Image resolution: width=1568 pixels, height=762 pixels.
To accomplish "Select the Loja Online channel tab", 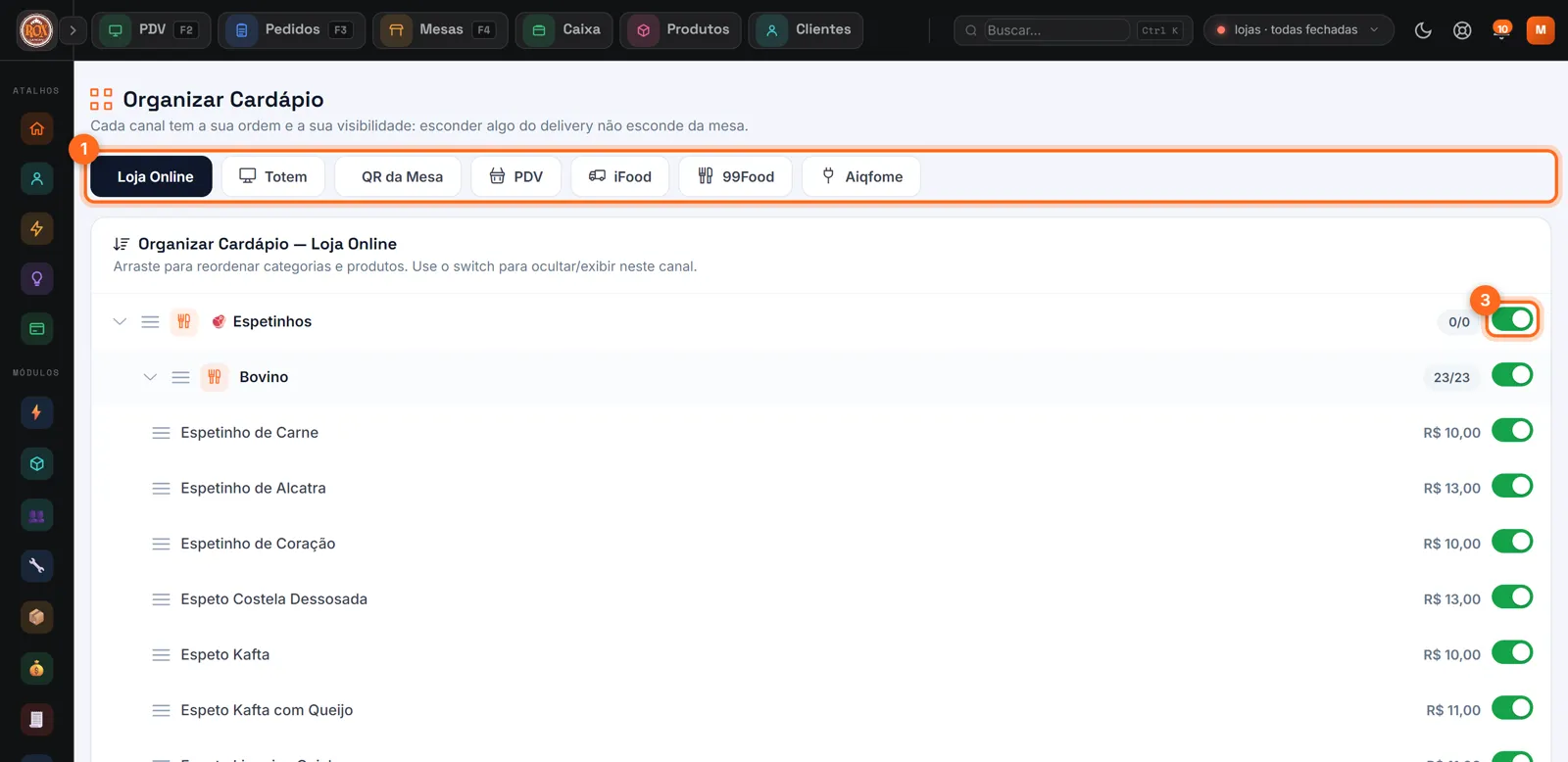I will [152, 176].
